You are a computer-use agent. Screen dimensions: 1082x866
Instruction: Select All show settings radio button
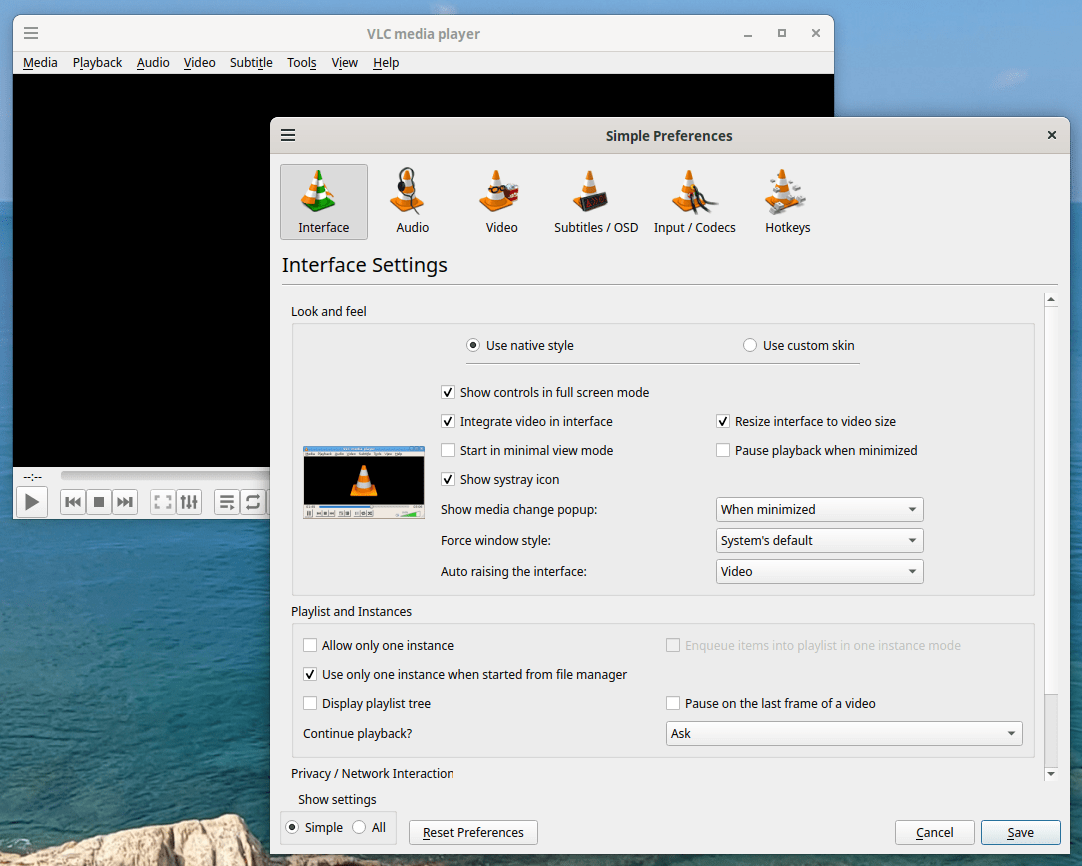click(368, 827)
